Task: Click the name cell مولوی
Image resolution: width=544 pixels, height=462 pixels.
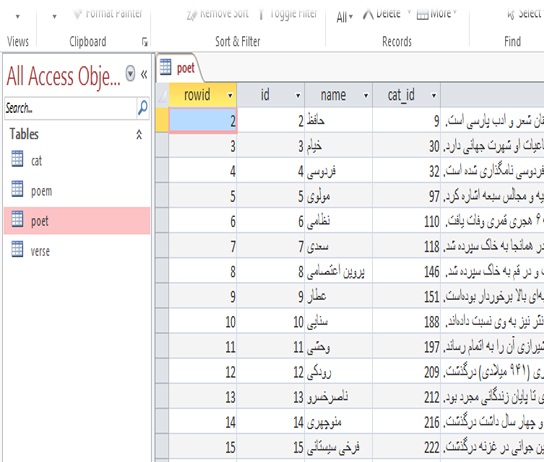Action: [339, 196]
